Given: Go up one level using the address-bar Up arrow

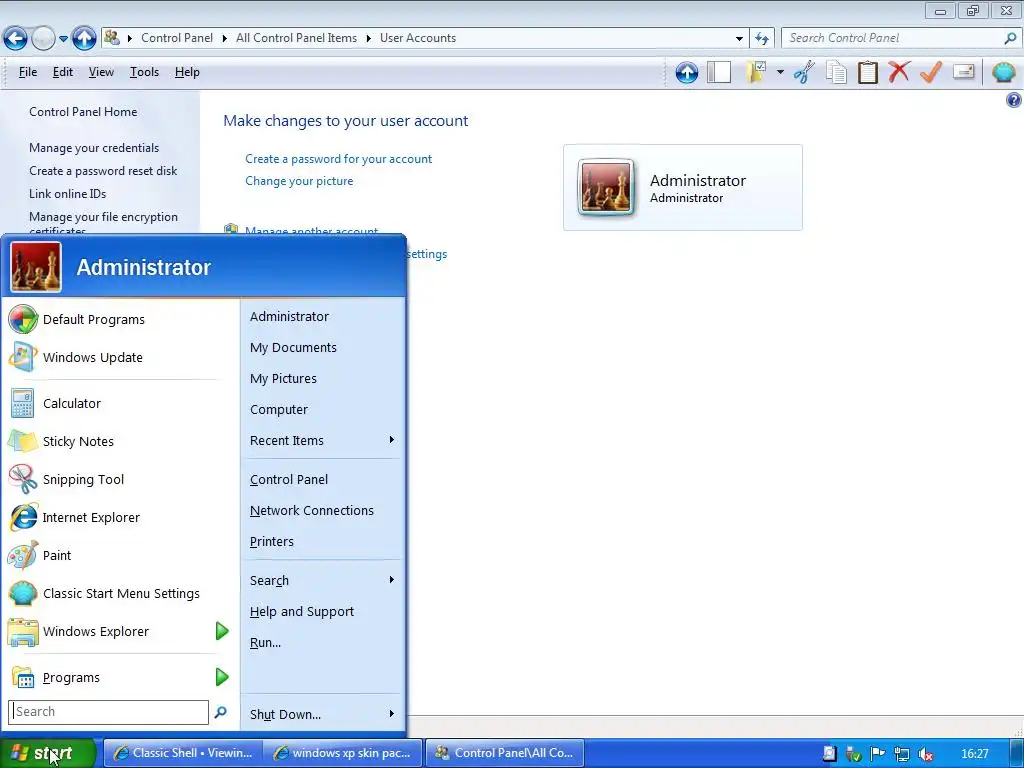Looking at the screenshot, I should click(x=84, y=39).
